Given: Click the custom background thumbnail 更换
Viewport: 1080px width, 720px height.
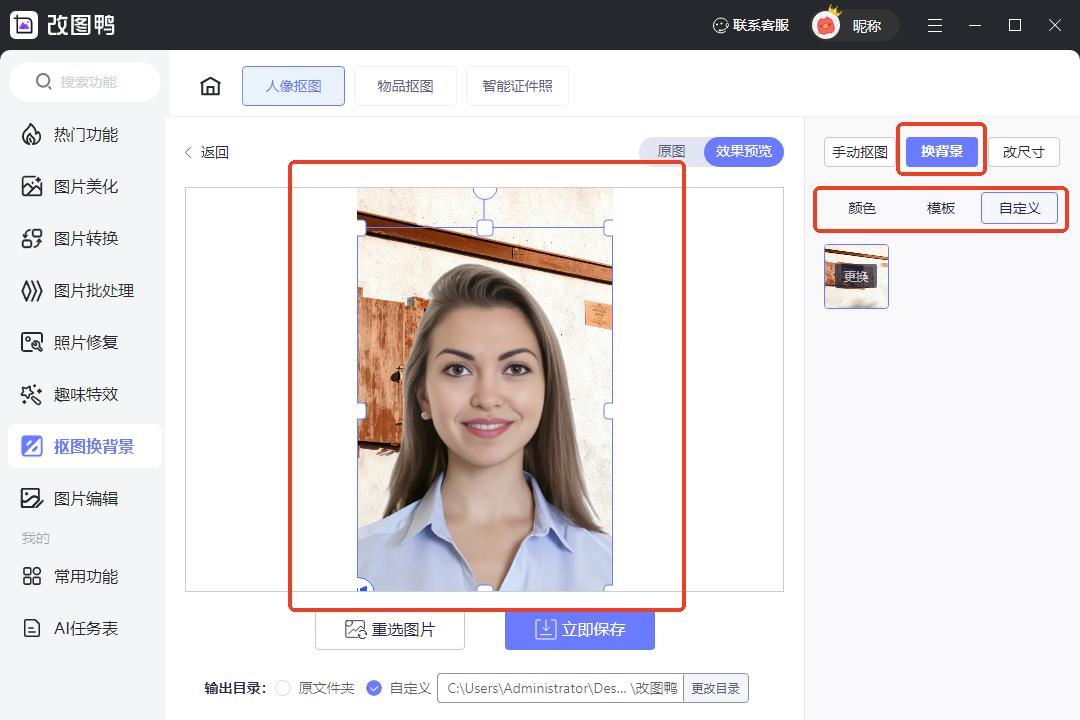Looking at the screenshot, I should pyautogui.click(x=856, y=276).
